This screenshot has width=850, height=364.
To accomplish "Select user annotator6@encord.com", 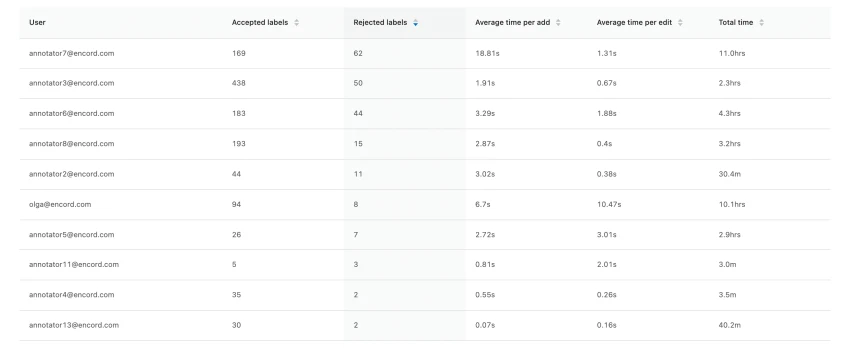I will pos(72,113).
